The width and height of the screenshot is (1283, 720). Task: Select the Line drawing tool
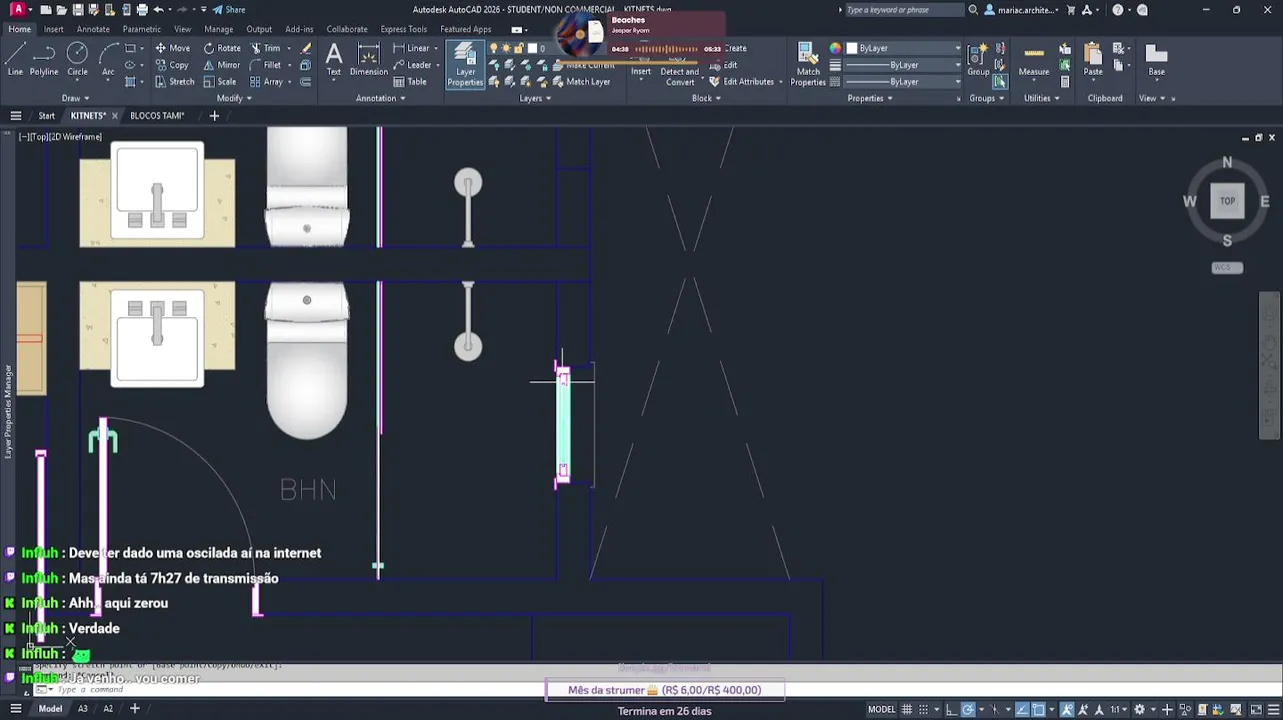15,60
